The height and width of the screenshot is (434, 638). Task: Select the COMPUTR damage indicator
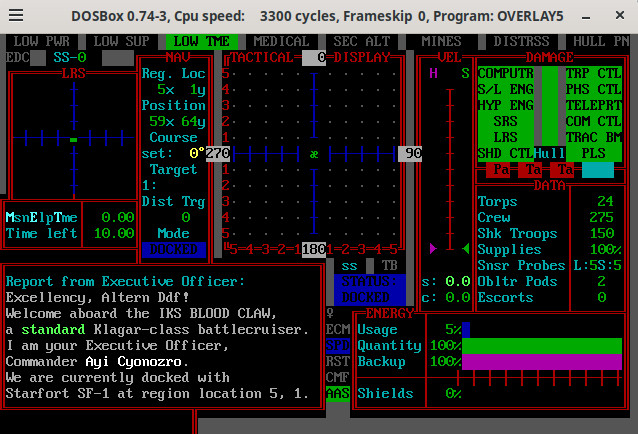coord(506,73)
